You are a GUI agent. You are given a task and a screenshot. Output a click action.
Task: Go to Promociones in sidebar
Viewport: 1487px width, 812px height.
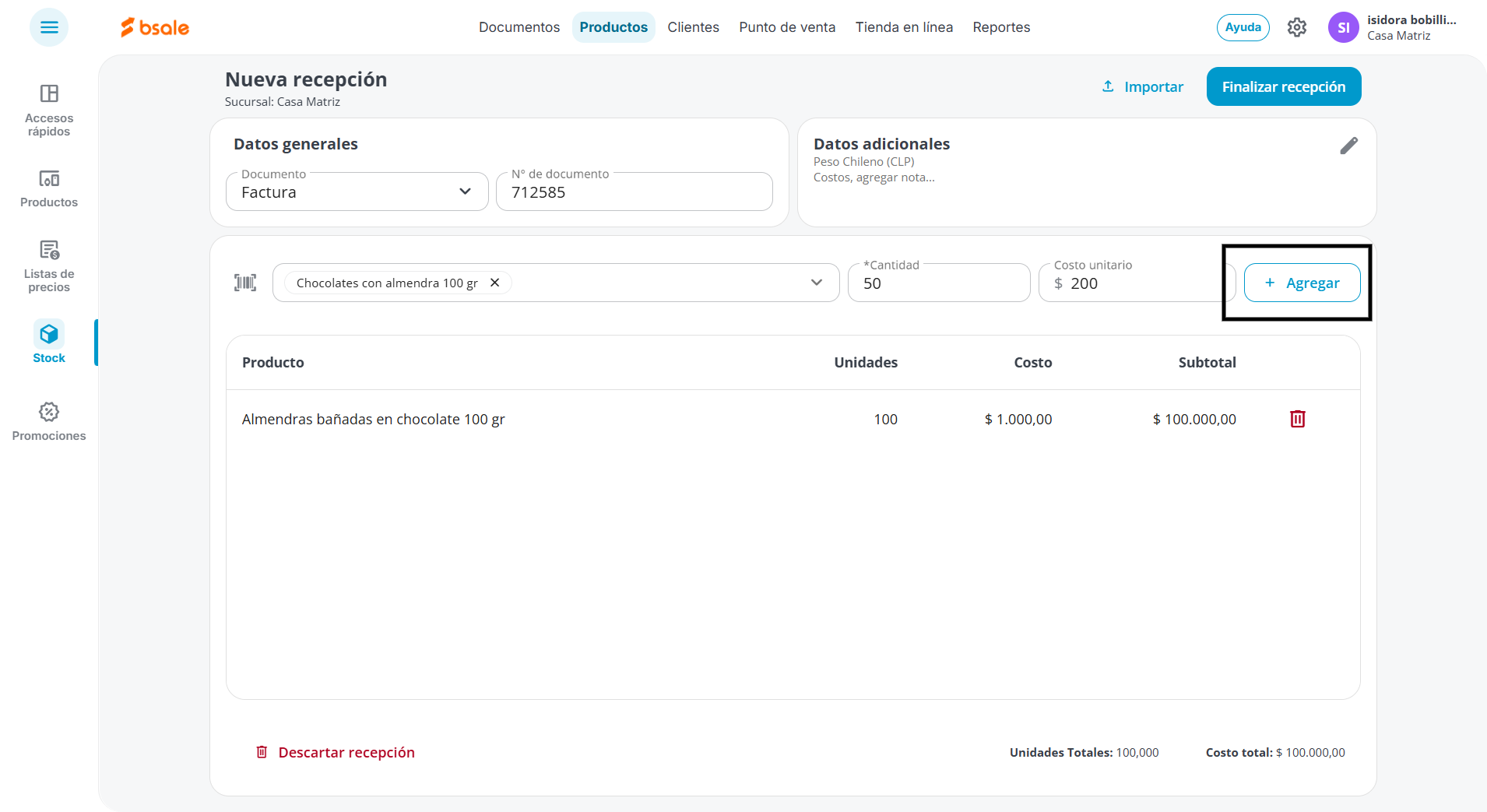click(49, 421)
